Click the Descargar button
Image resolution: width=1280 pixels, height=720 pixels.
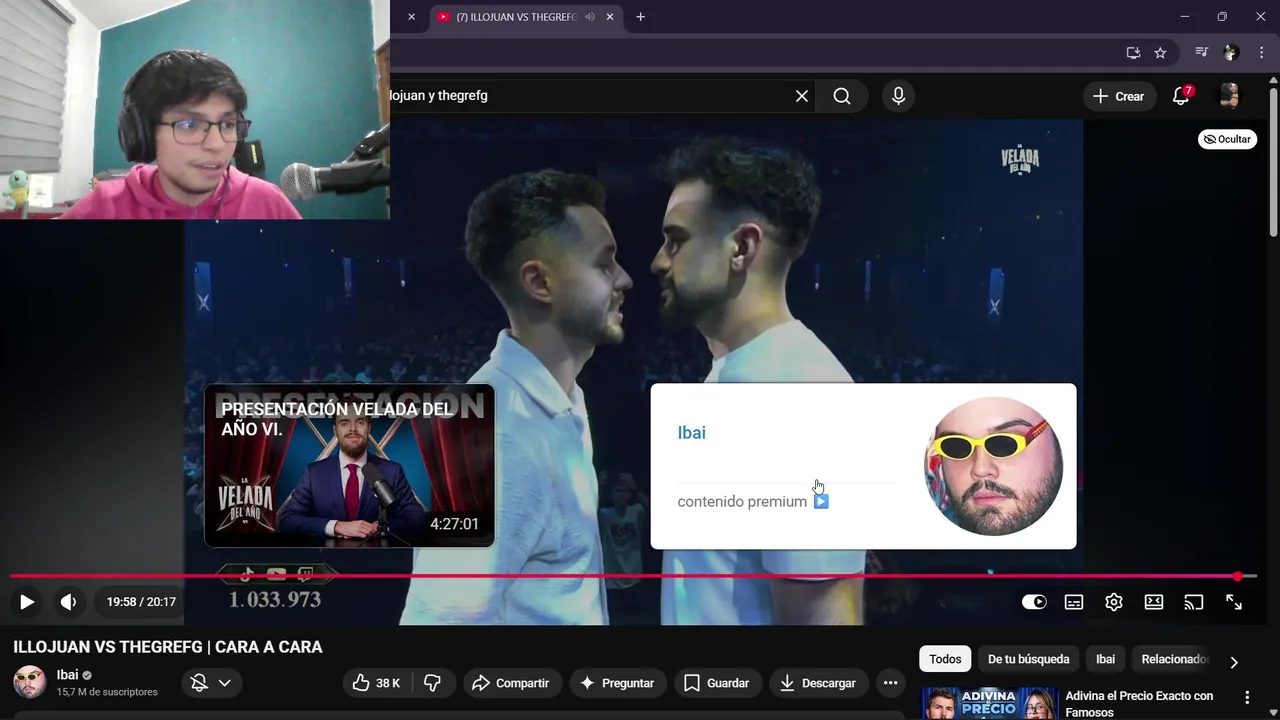coord(818,683)
